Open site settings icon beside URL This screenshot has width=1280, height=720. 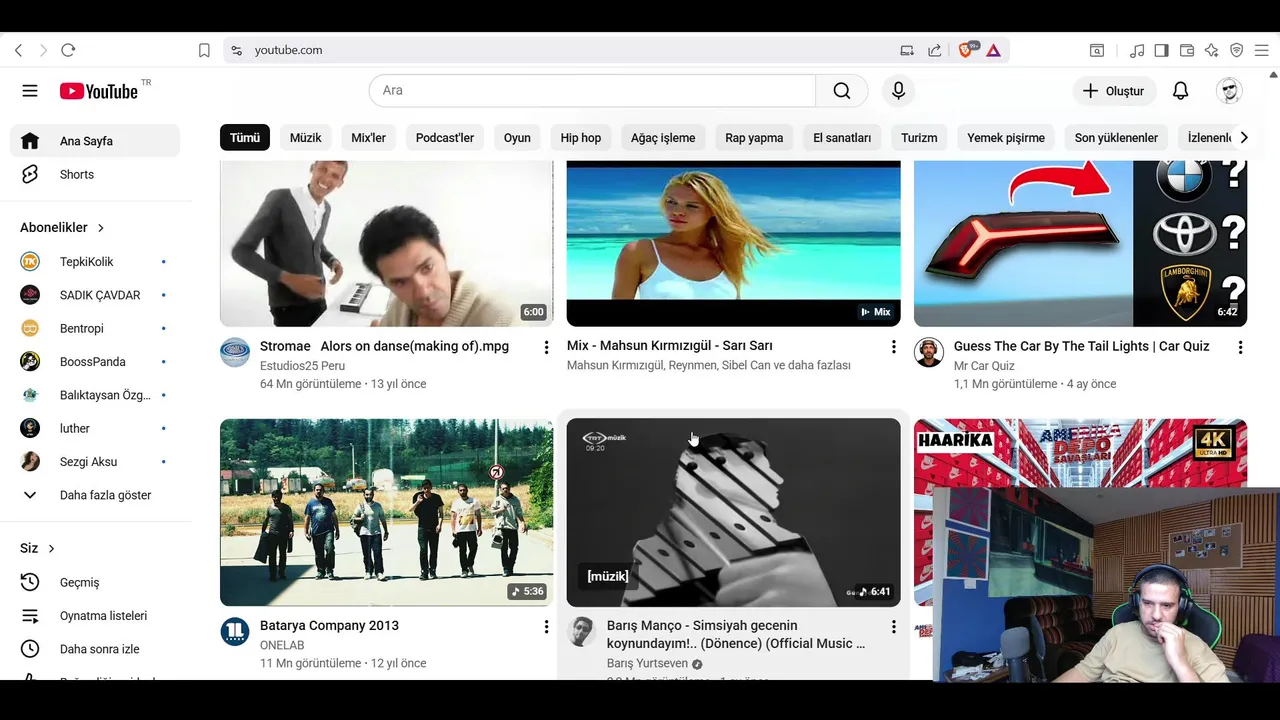point(236,50)
